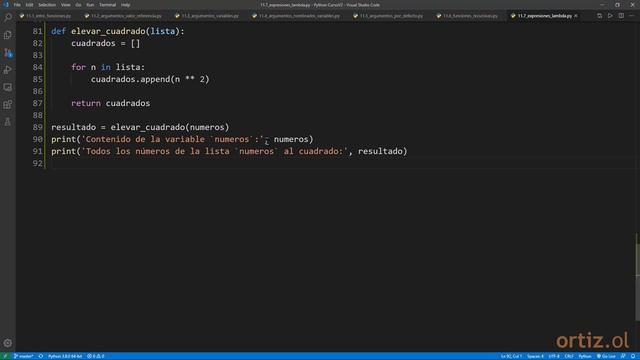640x360 pixels.
Task: Switch to the 11.4_argumentos_nombrados_variables.py tab
Action: (299, 16)
